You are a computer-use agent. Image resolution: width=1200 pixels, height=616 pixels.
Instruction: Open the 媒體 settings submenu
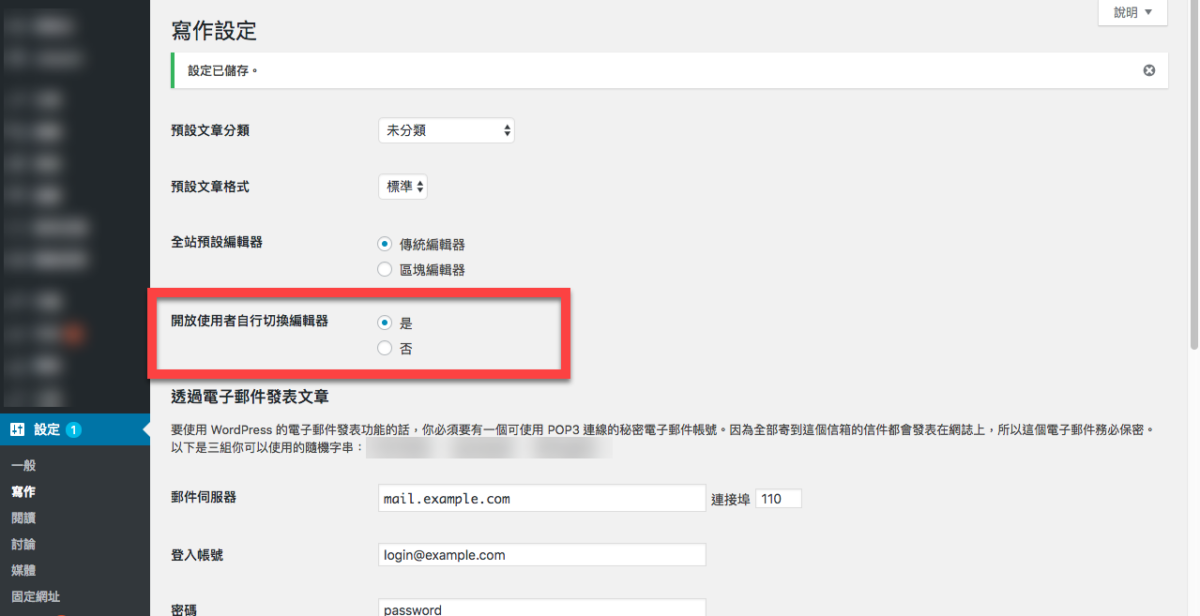pos(24,570)
